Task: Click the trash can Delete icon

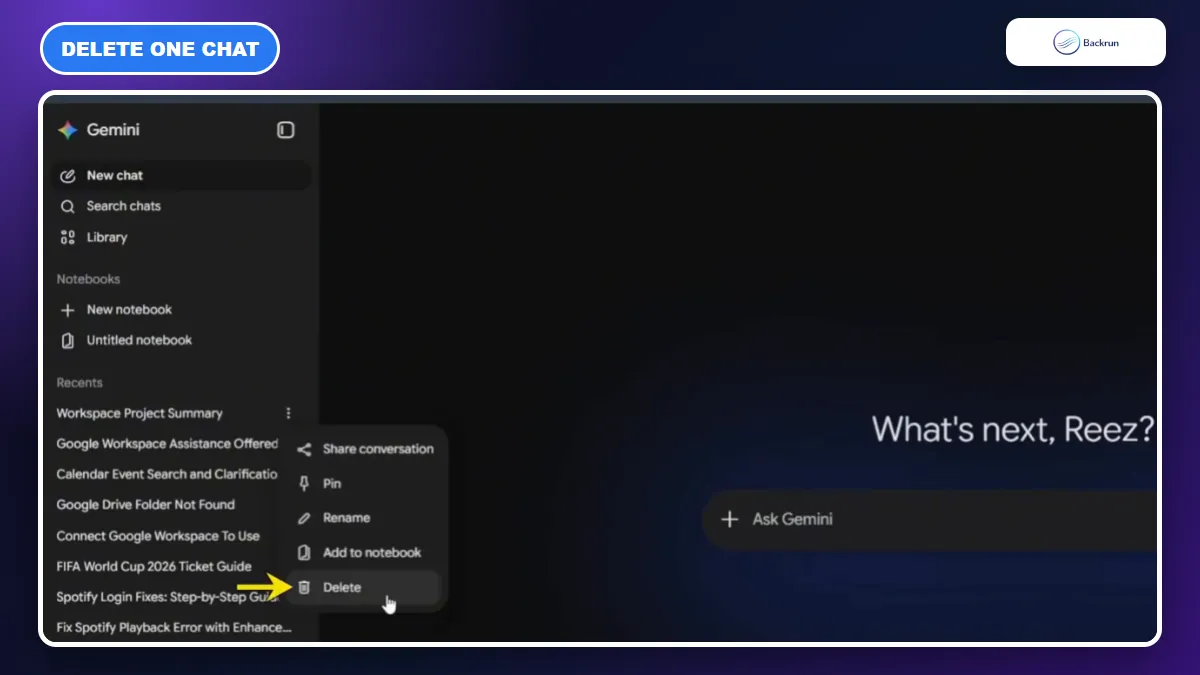Action: tap(304, 588)
